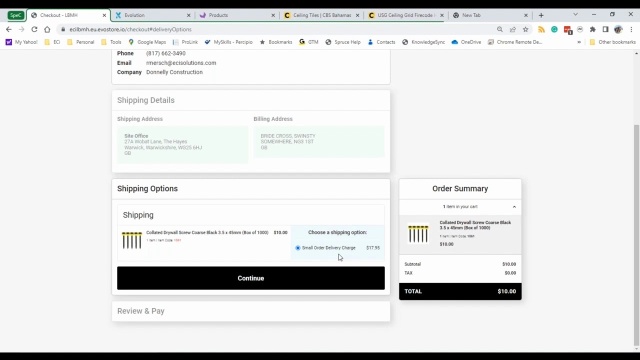640x360 pixels.
Task: Open the RSS feed extension
Action: click(541, 29)
